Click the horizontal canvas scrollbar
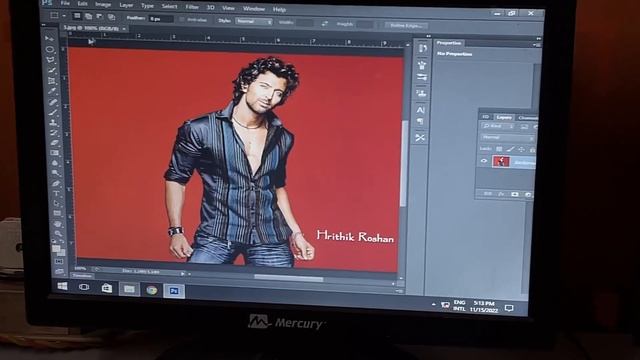Screen dimensions: 640x360 [288, 278]
